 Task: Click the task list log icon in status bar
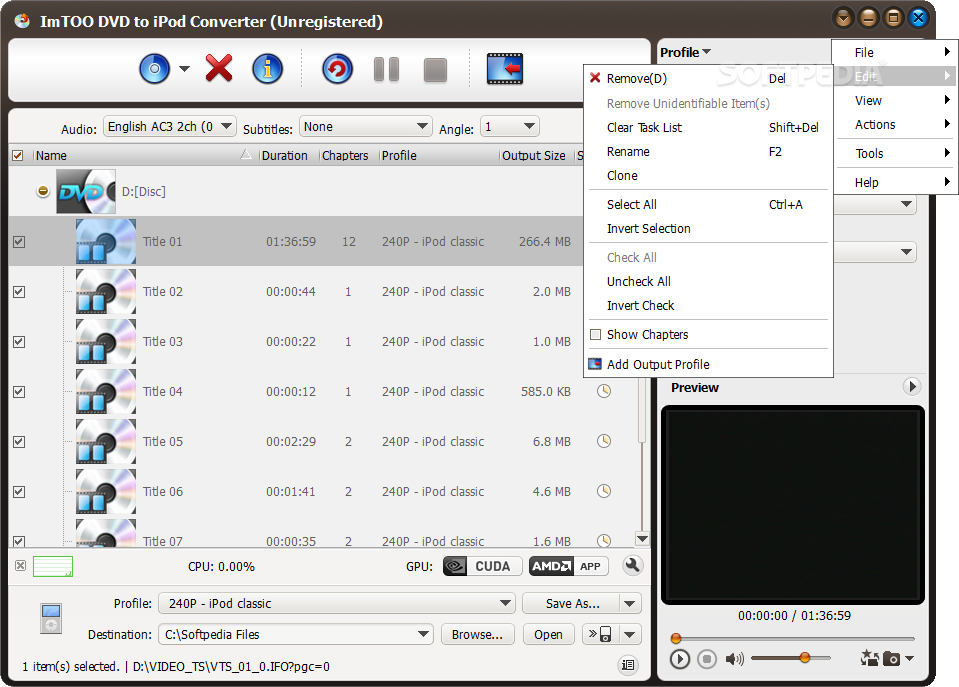point(628,665)
